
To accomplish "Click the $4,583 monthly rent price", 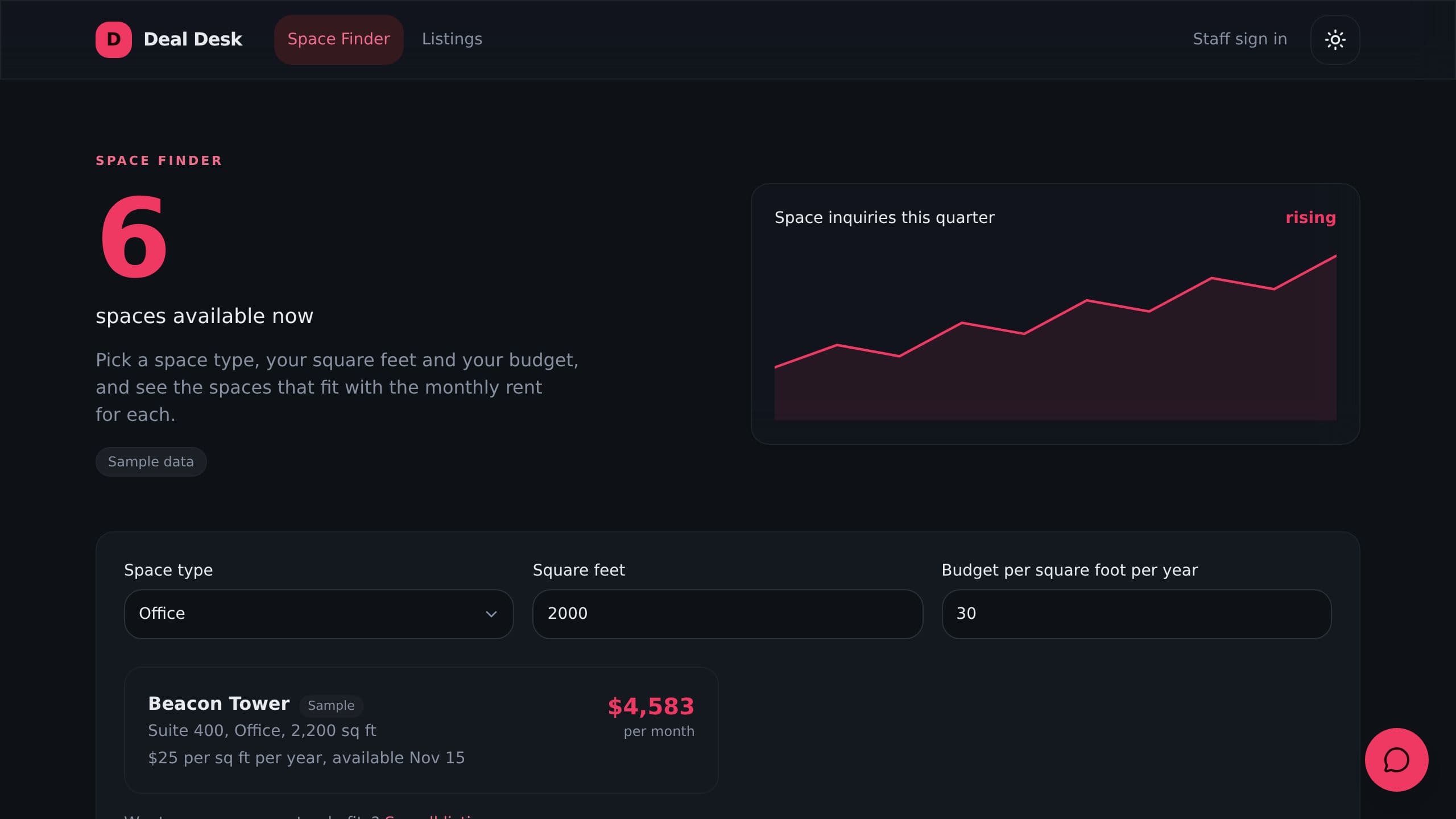I will coord(651,706).
